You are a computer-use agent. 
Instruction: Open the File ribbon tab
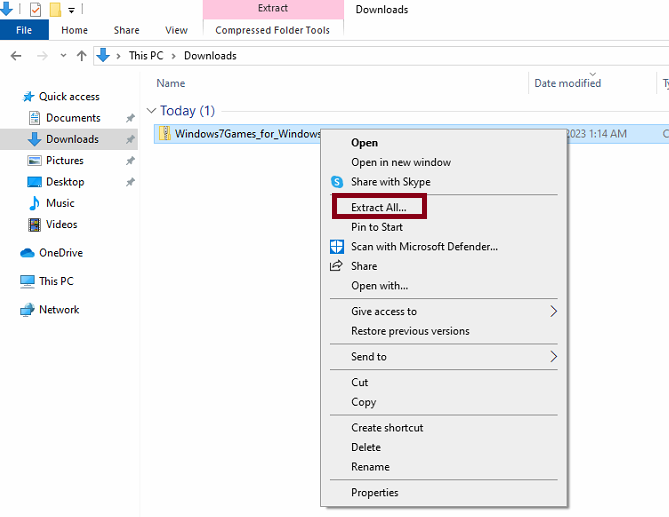tap(24, 30)
